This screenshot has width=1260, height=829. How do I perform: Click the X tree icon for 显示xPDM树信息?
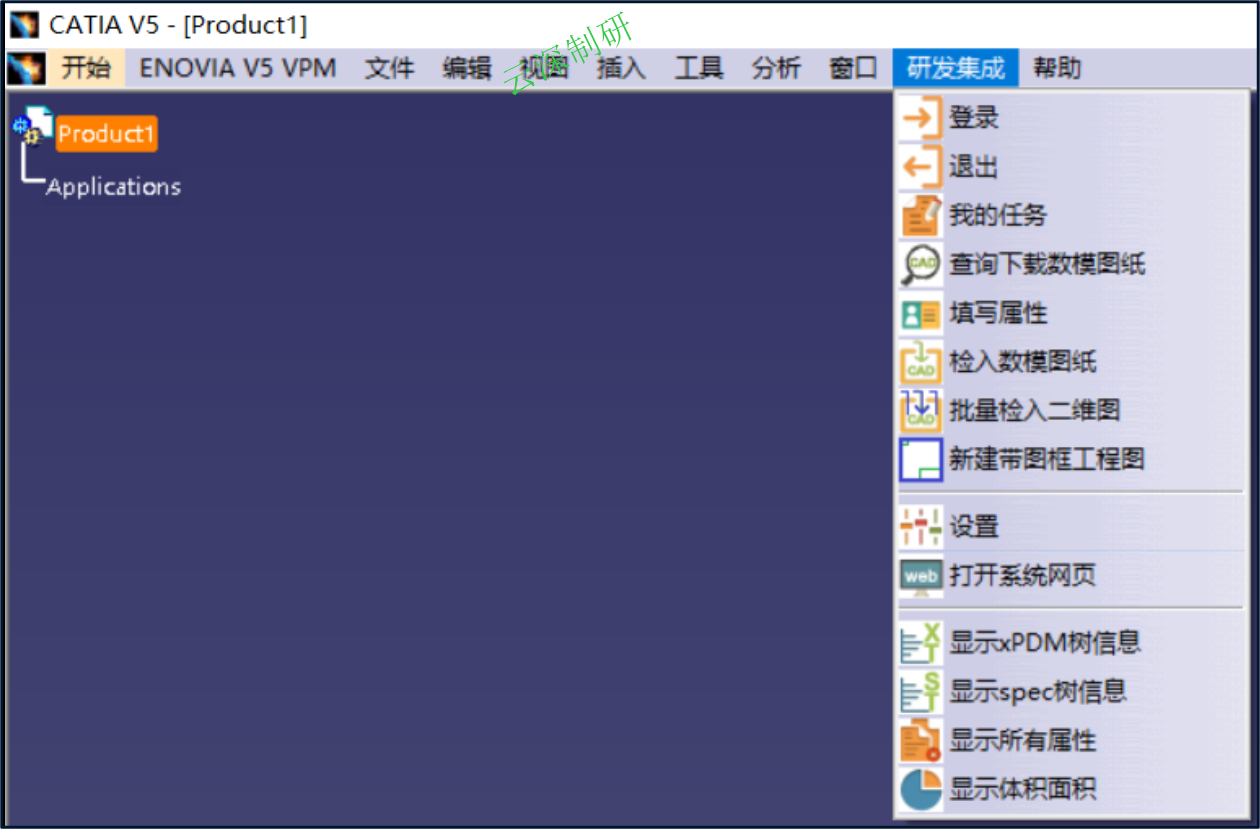click(921, 642)
